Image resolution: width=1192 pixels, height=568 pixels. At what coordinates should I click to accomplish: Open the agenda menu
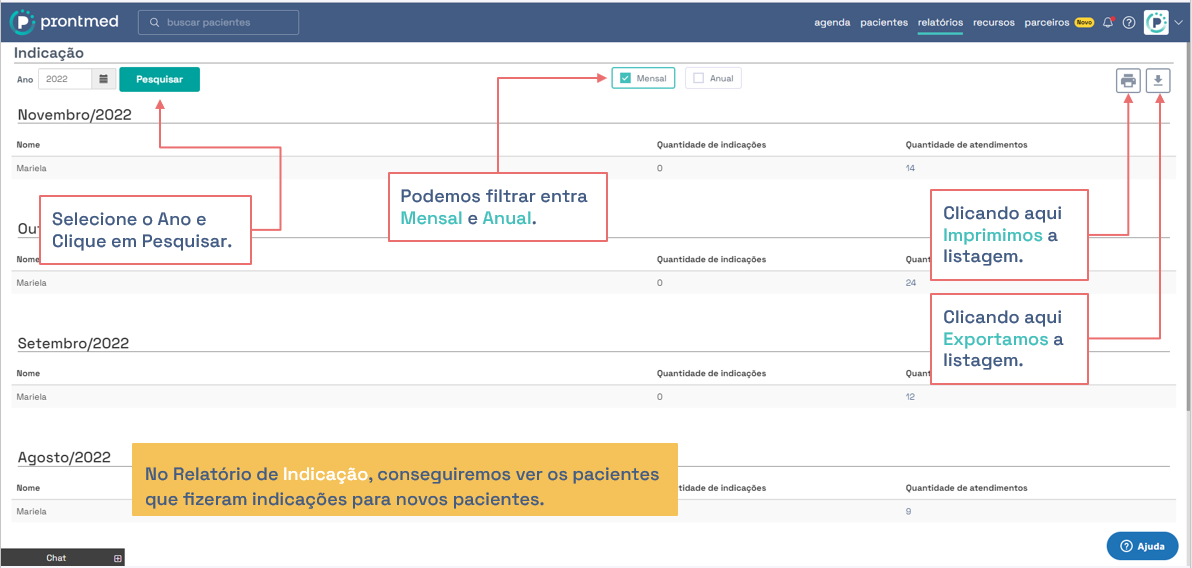click(832, 22)
